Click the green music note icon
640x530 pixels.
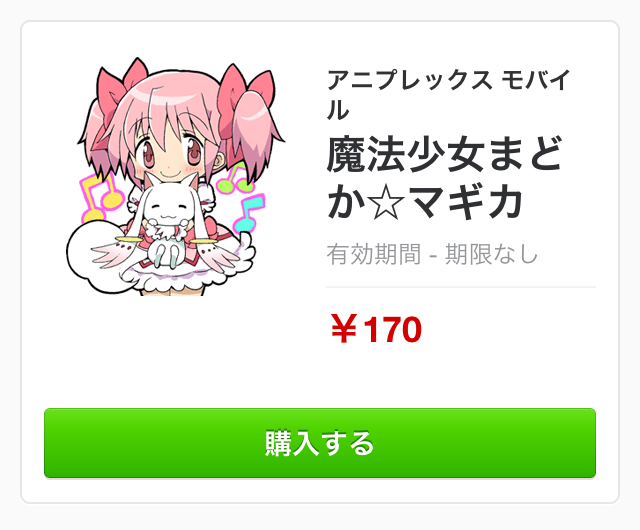tap(235, 180)
